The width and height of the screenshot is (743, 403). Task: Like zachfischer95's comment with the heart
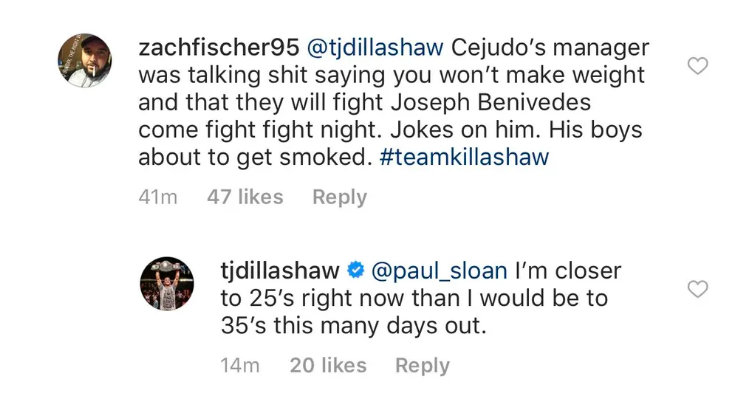(x=699, y=66)
